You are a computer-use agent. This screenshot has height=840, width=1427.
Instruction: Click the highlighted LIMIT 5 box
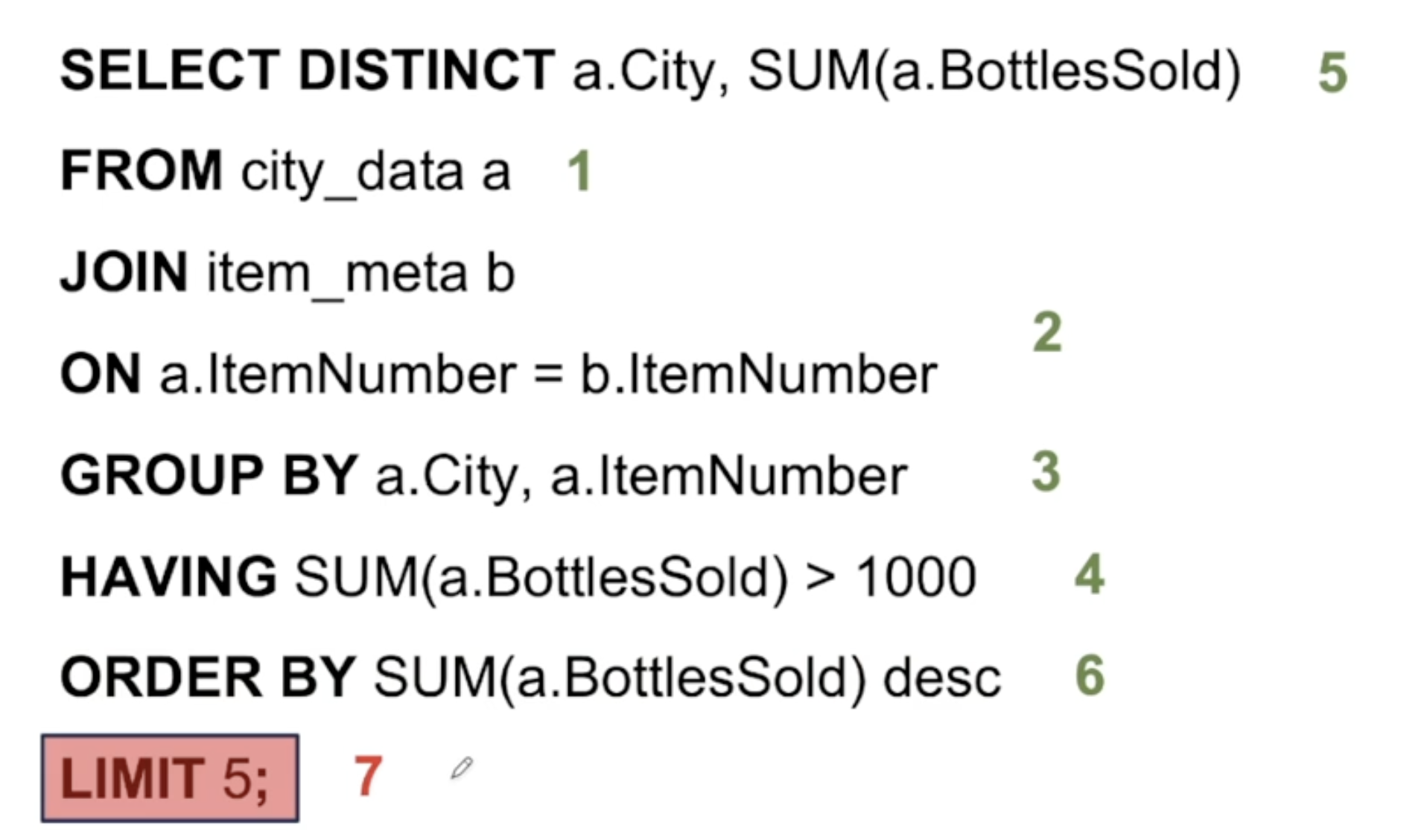click(x=170, y=778)
